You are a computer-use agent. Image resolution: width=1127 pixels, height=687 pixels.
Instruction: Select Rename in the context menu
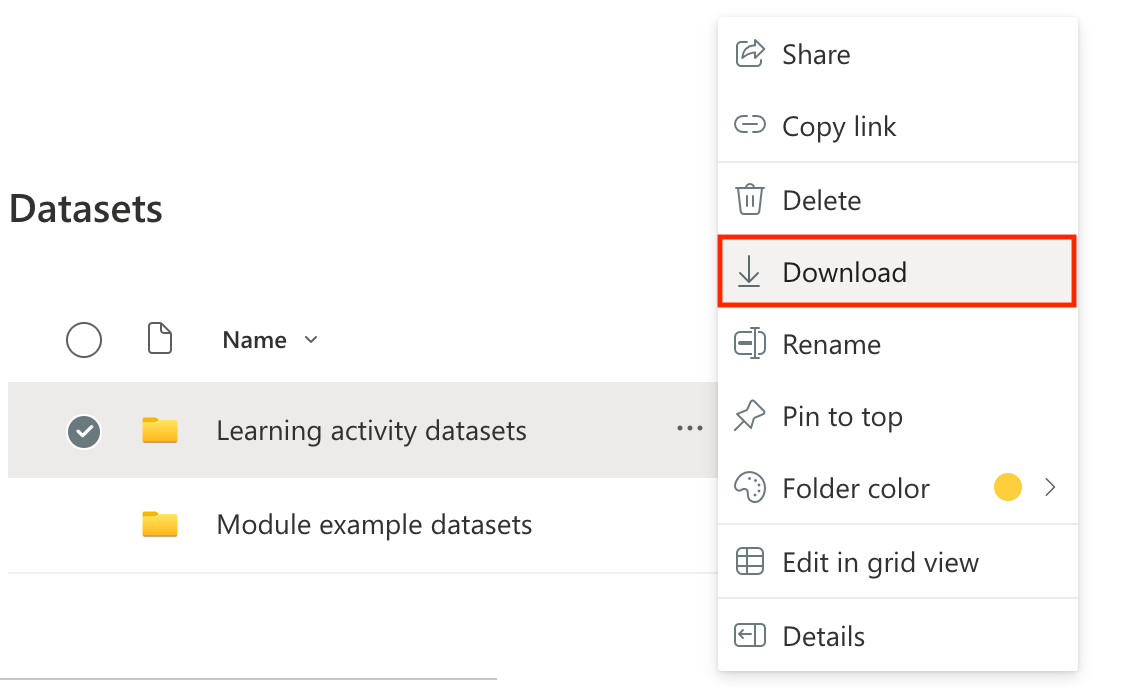tap(831, 344)
